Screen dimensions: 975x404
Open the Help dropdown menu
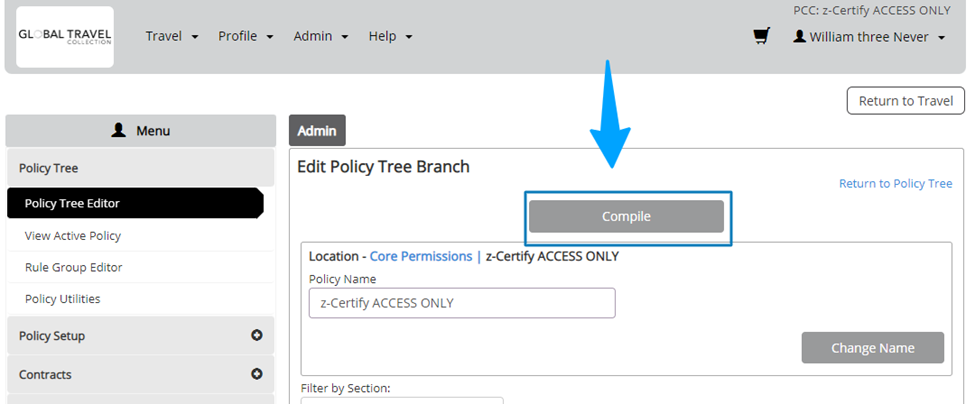click(x=390, y=37)
